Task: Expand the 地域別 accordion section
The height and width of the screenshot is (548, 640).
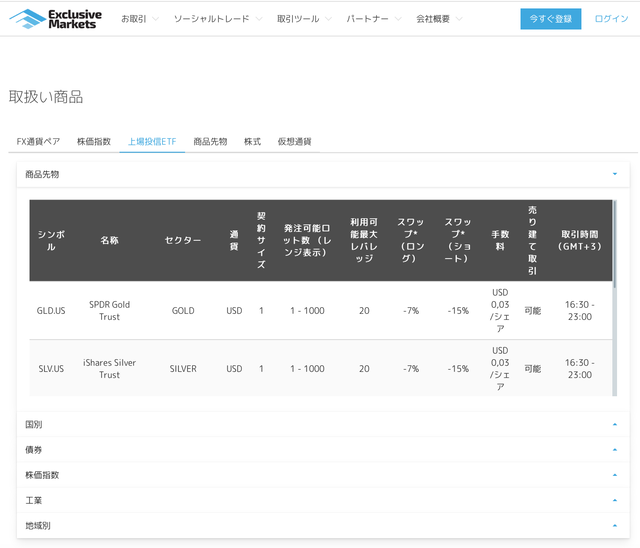Action: pyautogui.click(x=323, y=526)
